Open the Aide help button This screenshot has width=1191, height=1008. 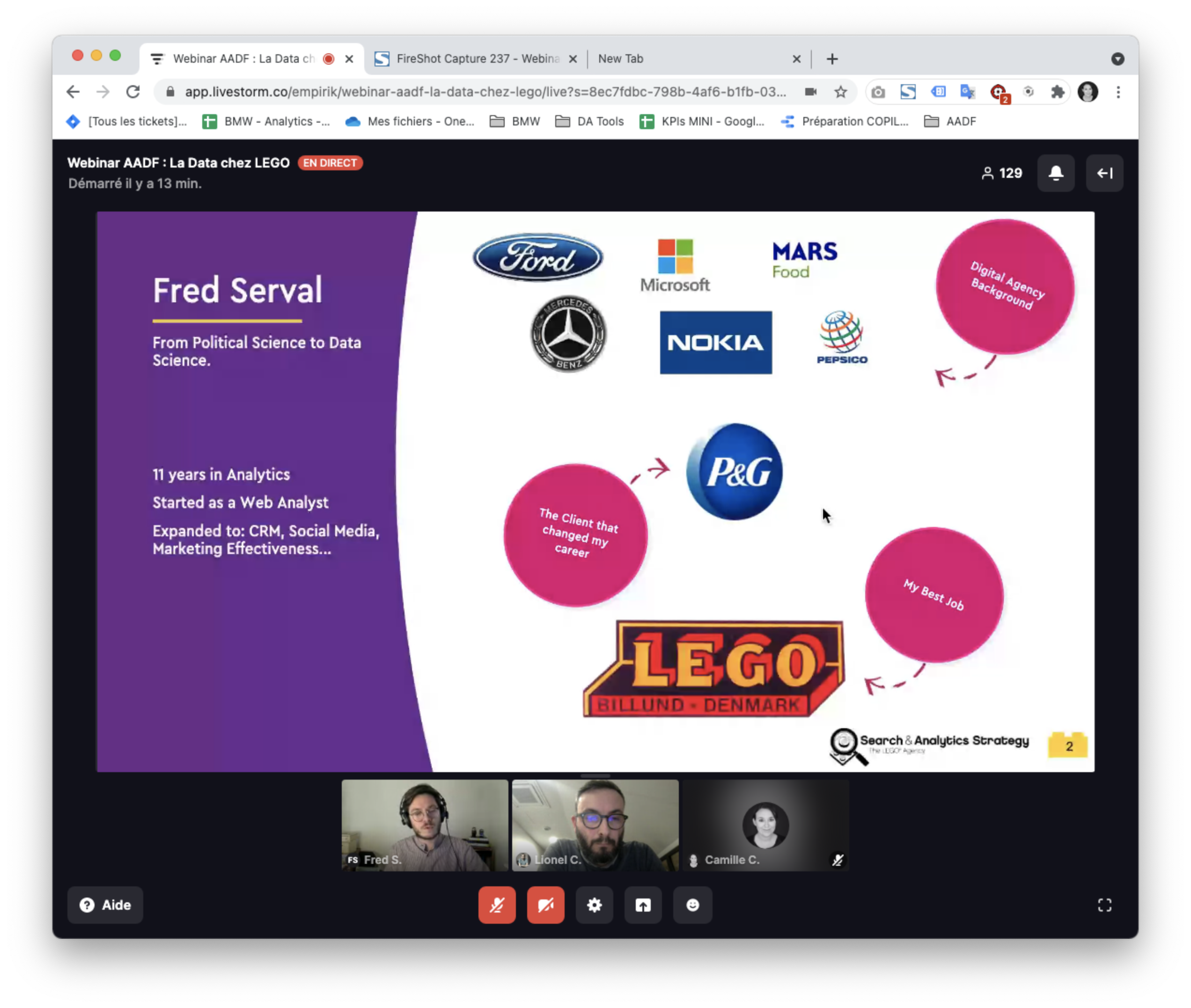tap(105, 905)
